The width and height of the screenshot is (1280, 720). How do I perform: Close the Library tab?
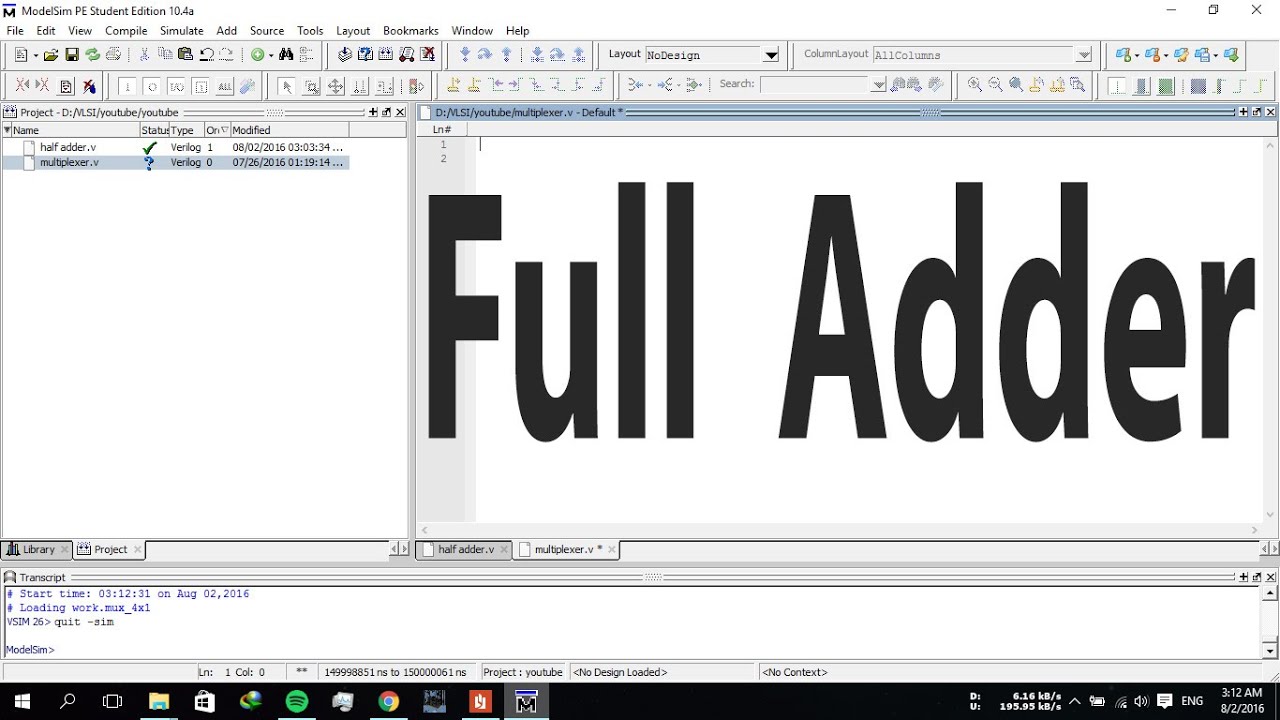tap(65, 549)
